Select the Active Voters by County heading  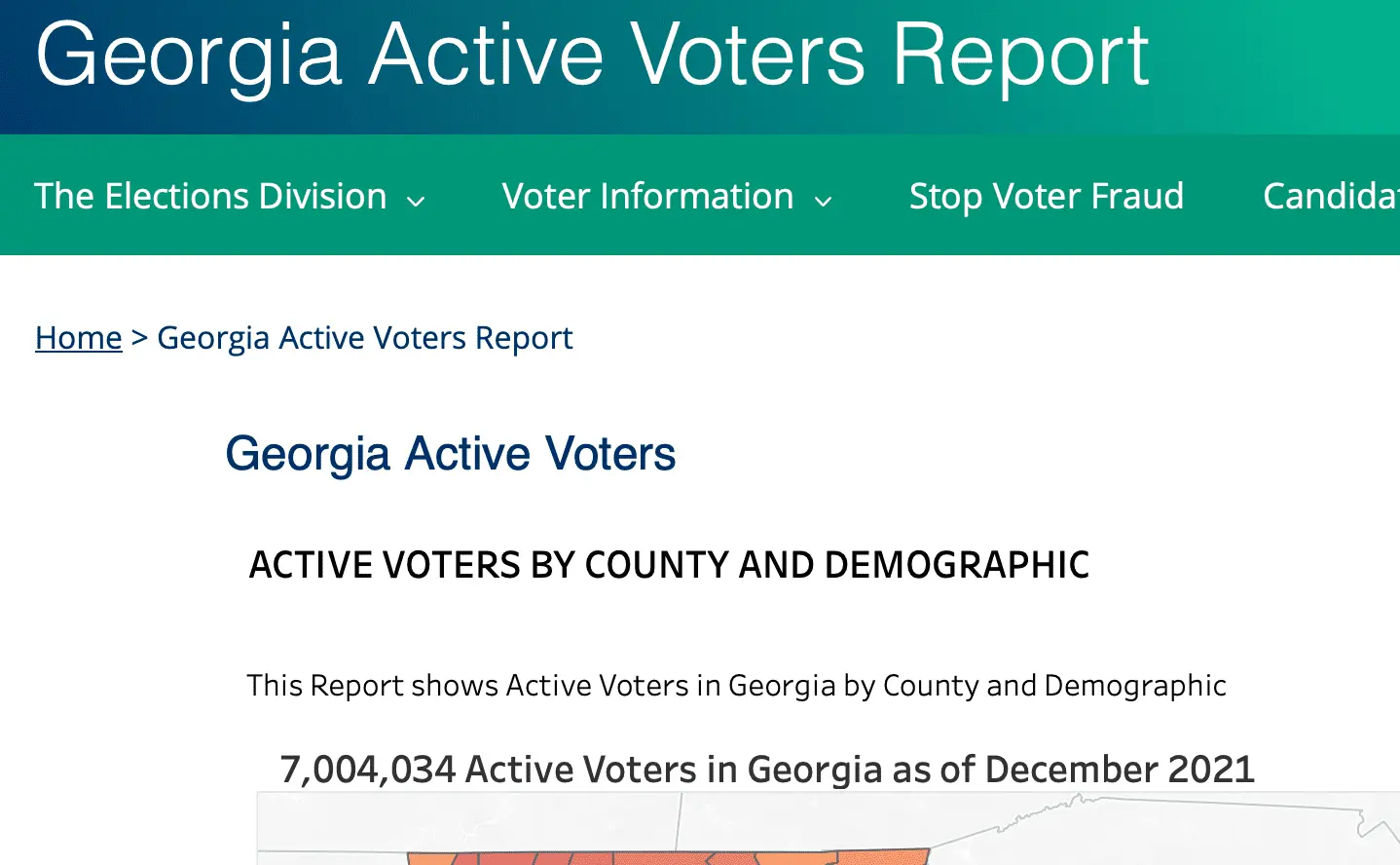click(x=669, y=565)
